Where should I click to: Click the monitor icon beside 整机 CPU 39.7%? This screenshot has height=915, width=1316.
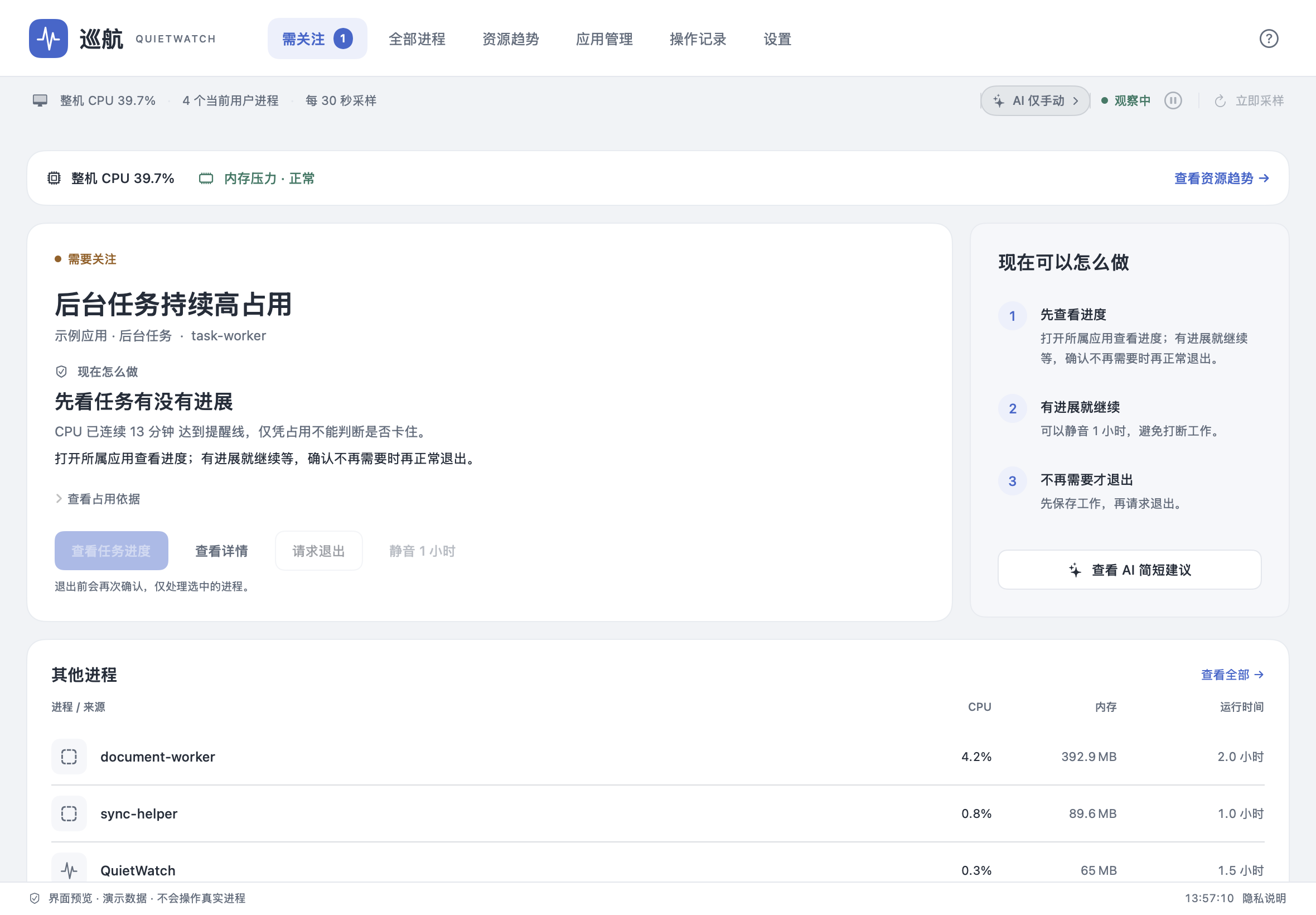click(40, 101)
